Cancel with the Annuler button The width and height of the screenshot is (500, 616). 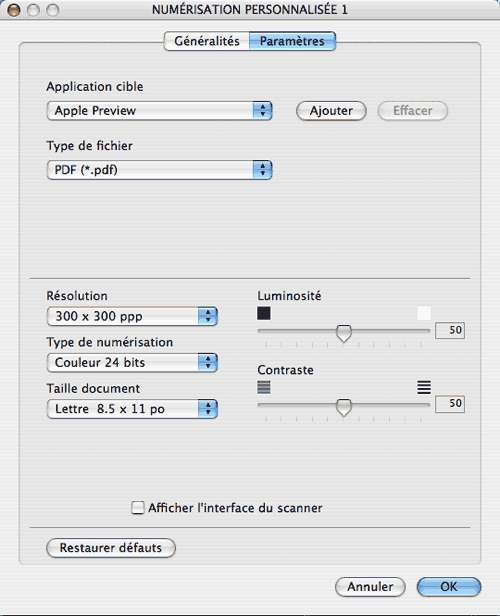click(370, 587)
